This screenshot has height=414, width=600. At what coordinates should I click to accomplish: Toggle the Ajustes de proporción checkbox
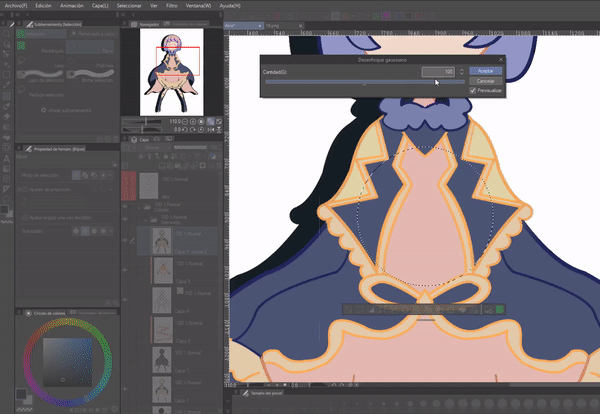24,189
